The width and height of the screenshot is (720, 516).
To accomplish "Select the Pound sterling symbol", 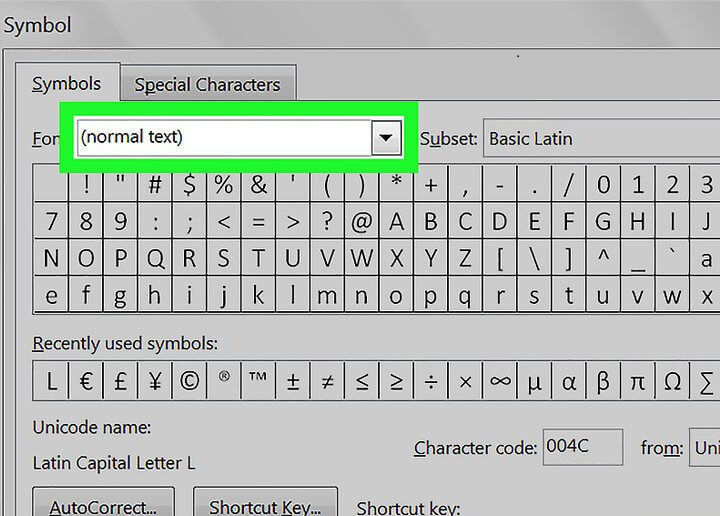I will click(120, 382).
